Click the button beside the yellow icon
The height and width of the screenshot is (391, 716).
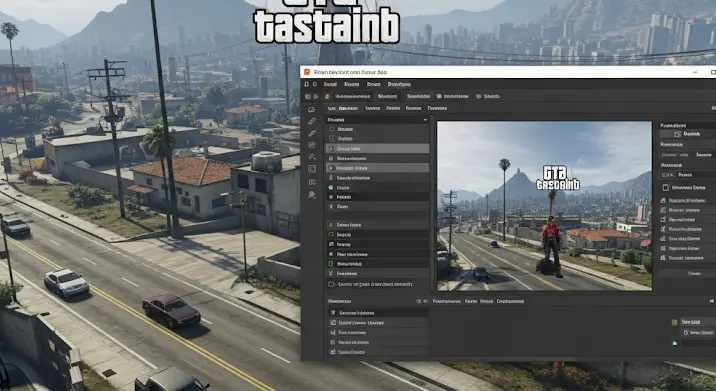click(698, 322)
